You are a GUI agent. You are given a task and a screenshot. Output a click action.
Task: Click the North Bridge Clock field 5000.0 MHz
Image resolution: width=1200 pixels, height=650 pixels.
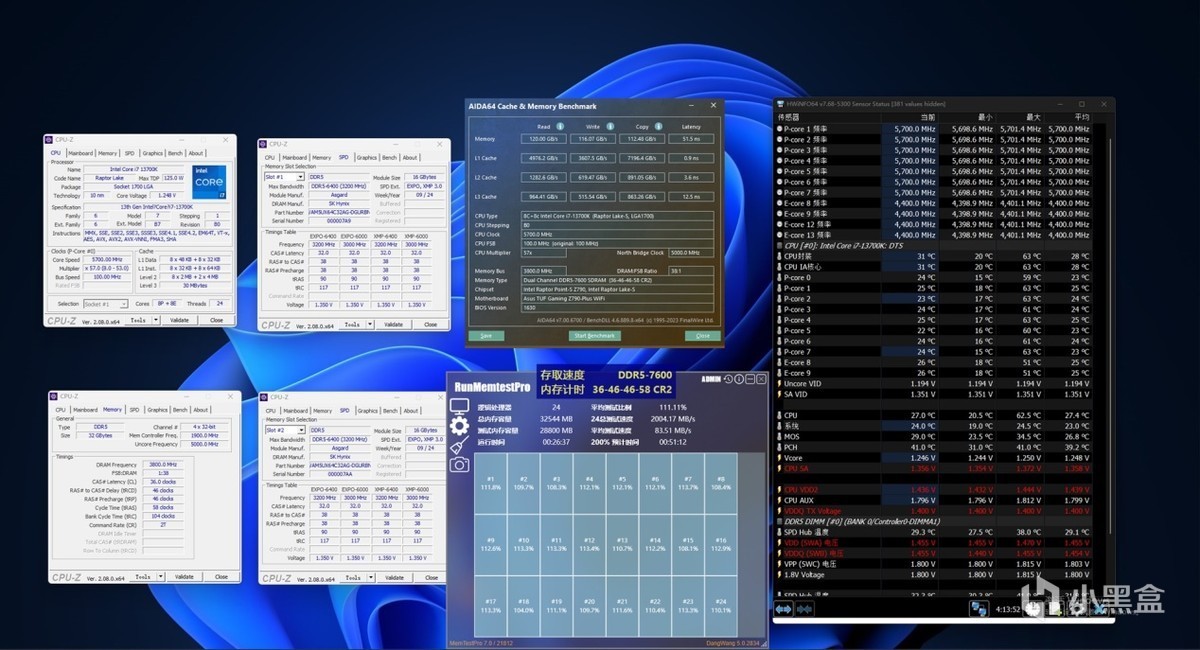point(691,253)
